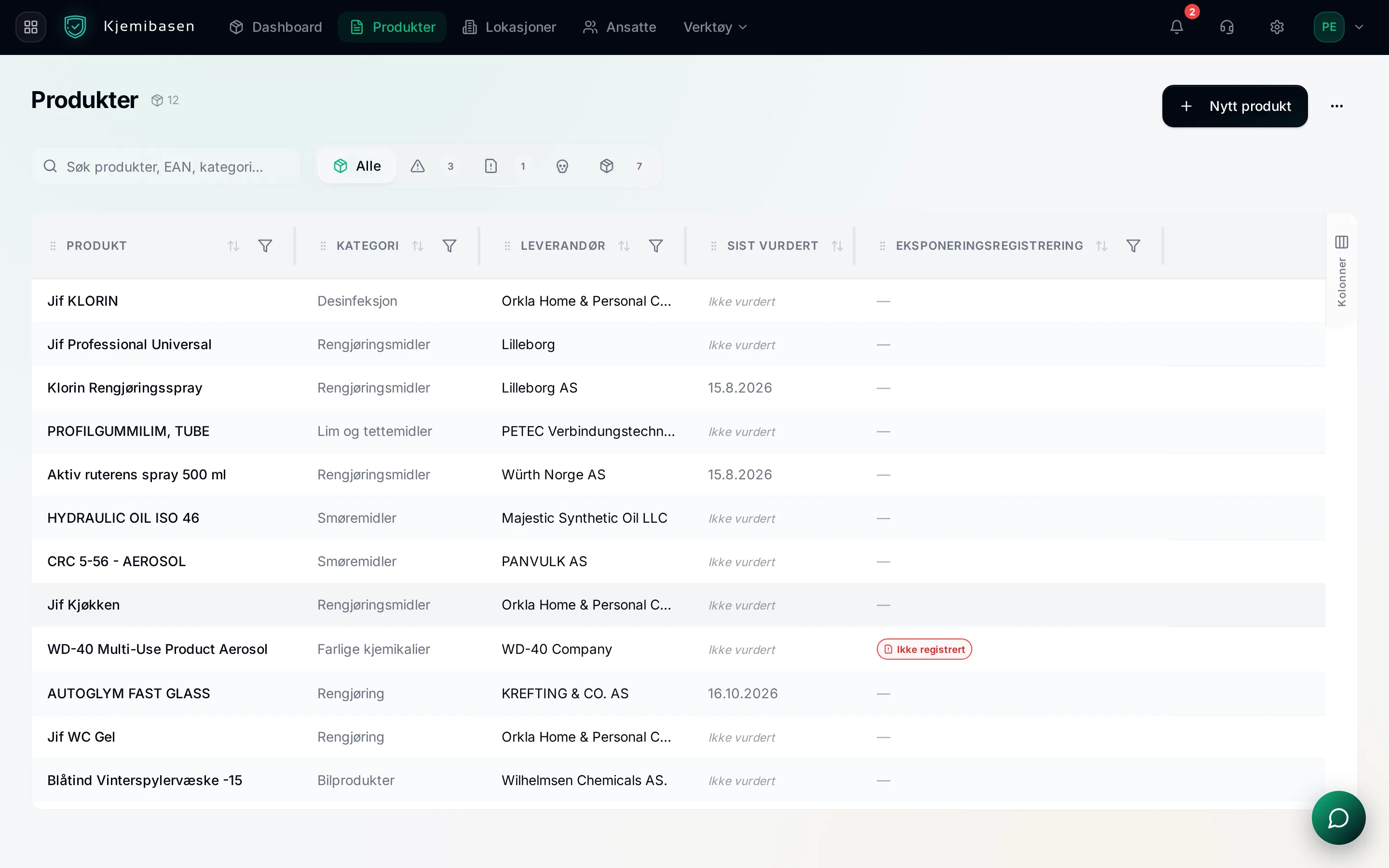Filter by document alert icon
Screen dimensions: 1389x868
point(491,166)
